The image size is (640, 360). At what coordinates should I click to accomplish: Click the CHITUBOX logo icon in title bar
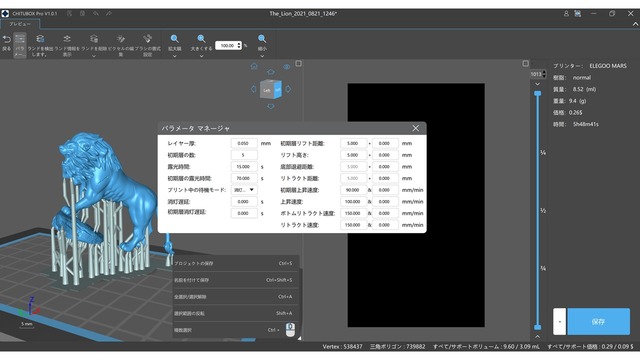pyautogui.click(x=5, y=13)
